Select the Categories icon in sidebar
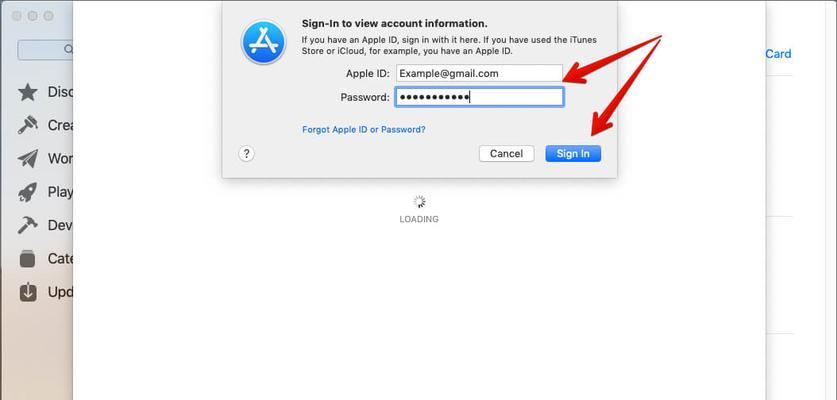This screenshot has width=837, height=400. tap(27, 258)
